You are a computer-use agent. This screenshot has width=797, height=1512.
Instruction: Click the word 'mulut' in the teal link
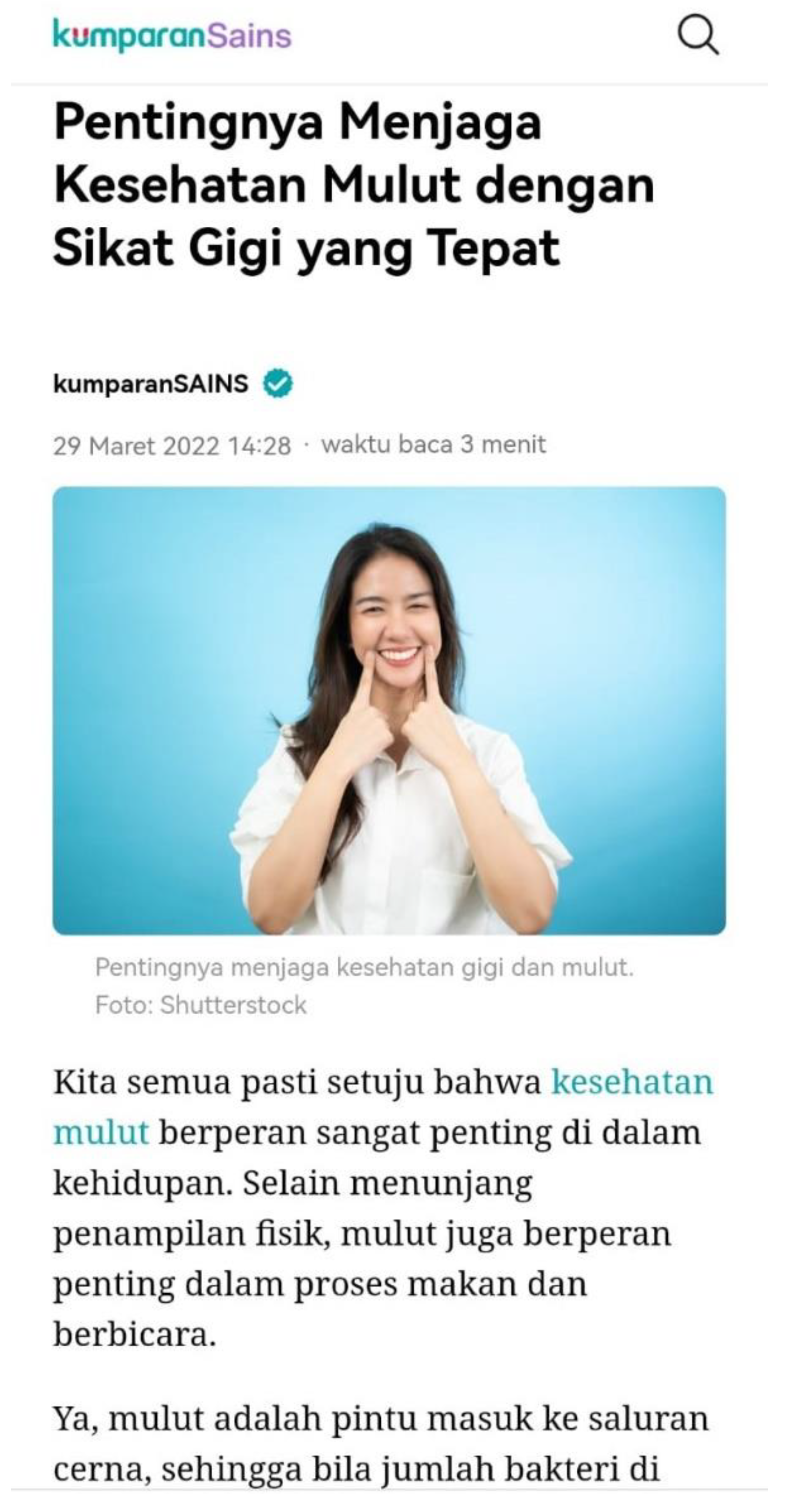click(x=101, y=1132)
